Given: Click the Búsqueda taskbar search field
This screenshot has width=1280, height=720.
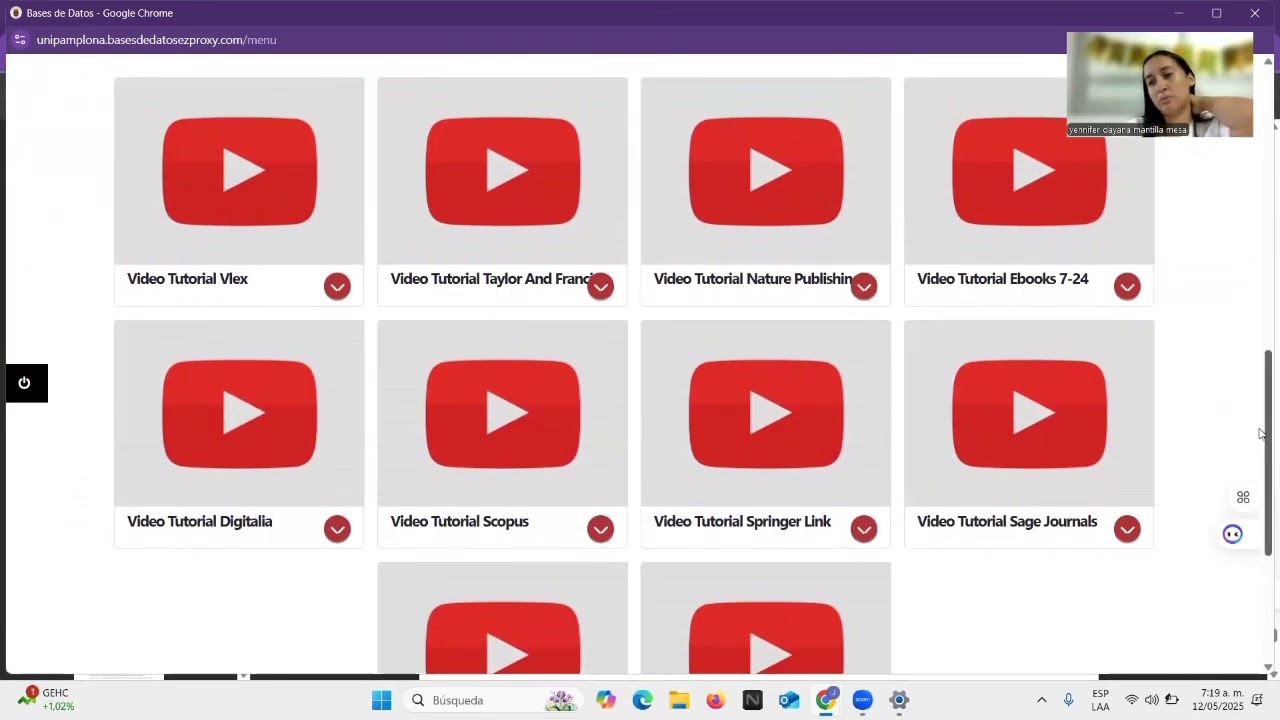Looking at the screenshot, I should point(494,700).
